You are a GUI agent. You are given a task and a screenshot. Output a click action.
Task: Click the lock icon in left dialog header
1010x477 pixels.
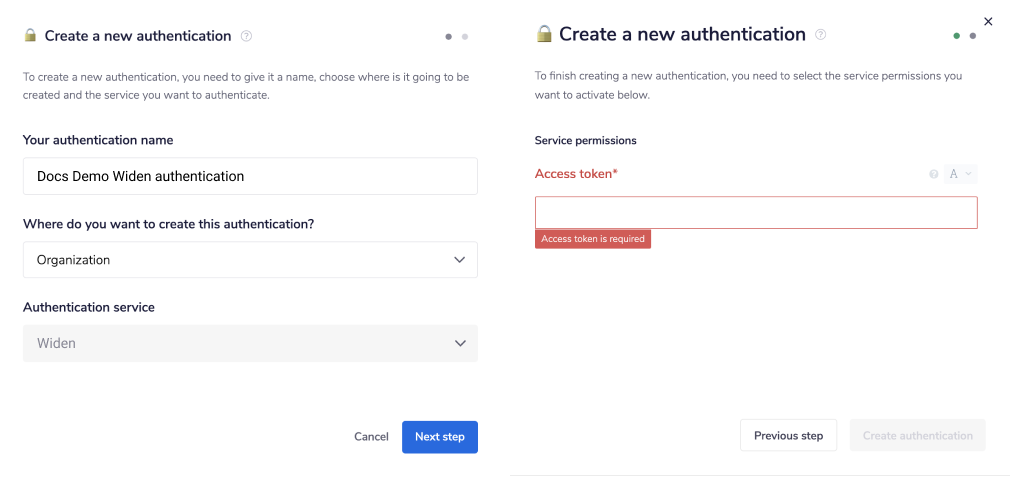point(31,36)
